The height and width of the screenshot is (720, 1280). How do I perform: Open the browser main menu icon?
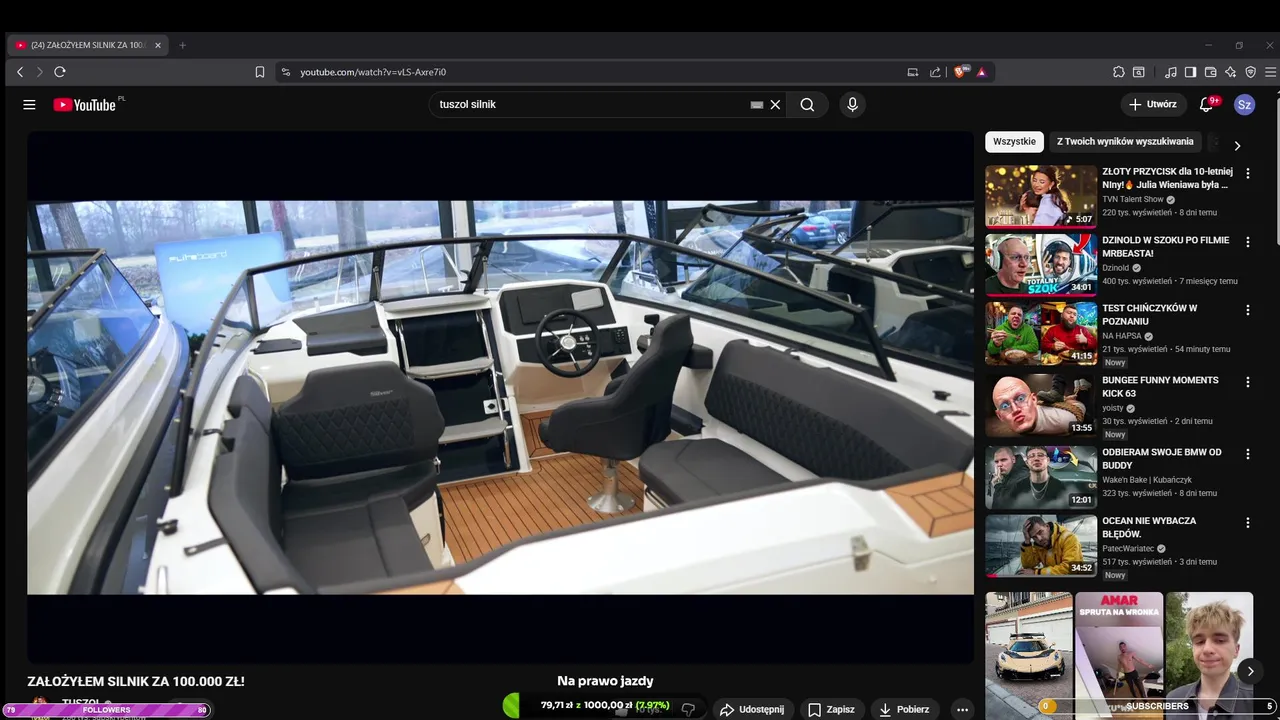1270,72
